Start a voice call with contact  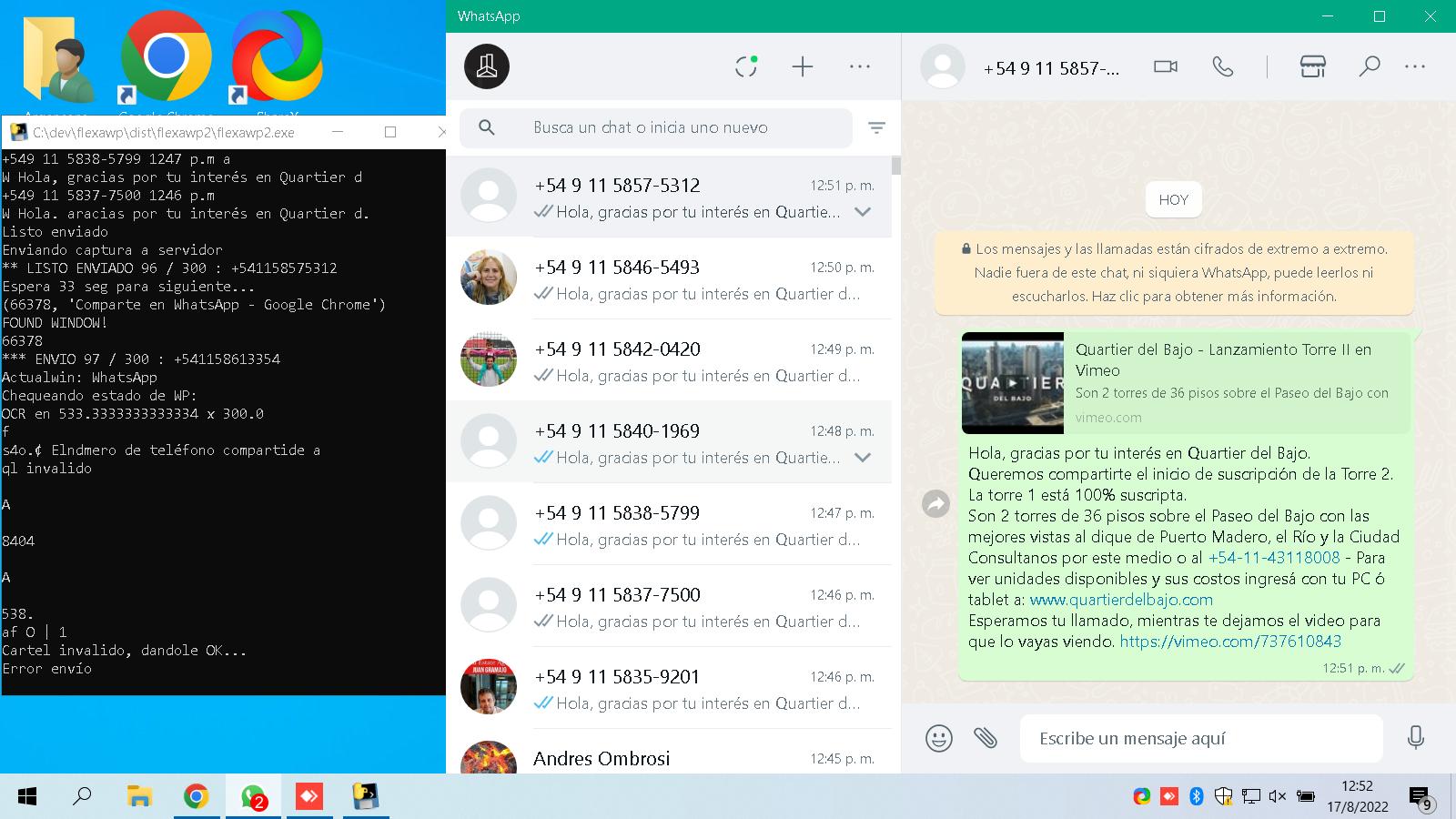pyautogui.click(x=1223, y=66)
